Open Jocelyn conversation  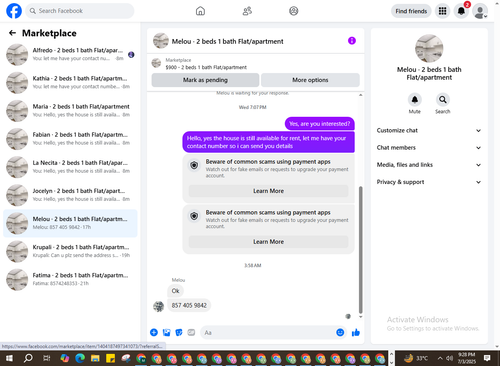70,195
